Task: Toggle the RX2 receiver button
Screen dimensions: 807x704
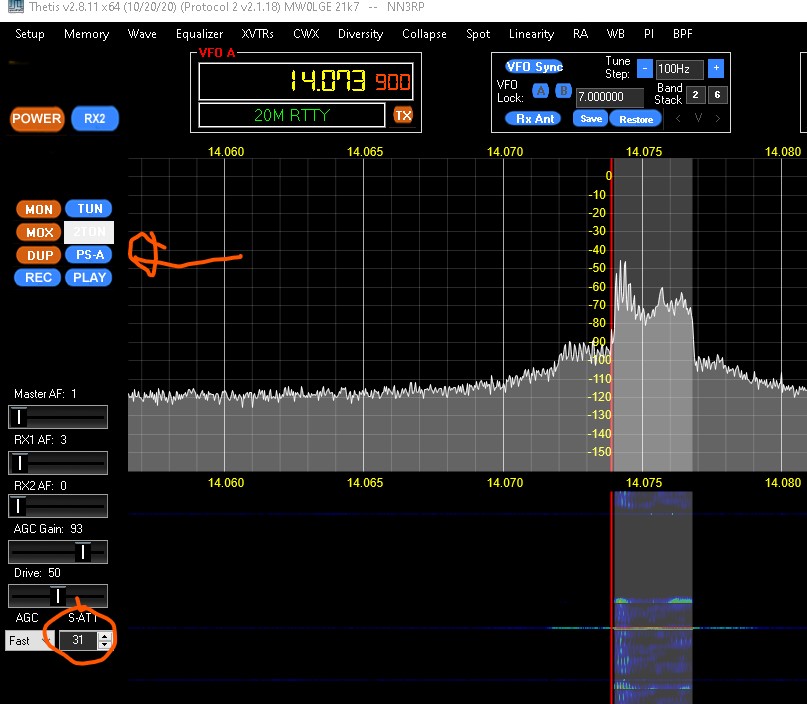Action: (95, 118)
